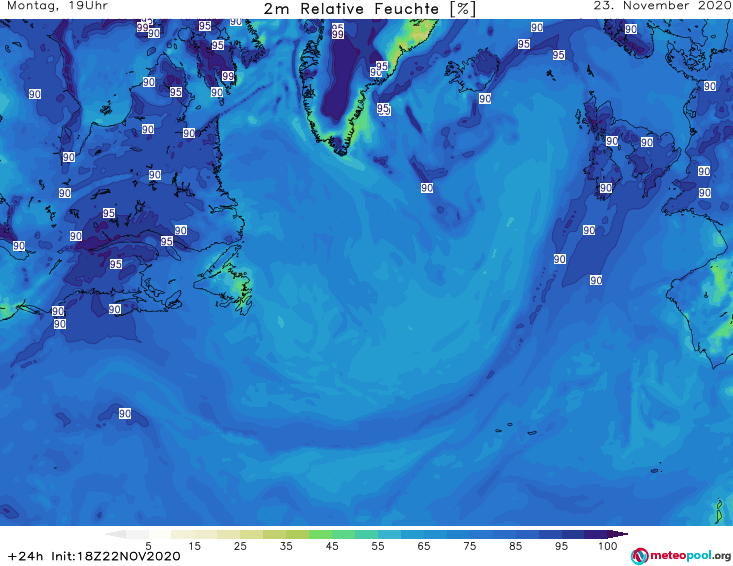The width and height of the screenshot is (733, 566).
Task: Select the 'Montag, 19Uhr' time label
Action: coord(57,6)
